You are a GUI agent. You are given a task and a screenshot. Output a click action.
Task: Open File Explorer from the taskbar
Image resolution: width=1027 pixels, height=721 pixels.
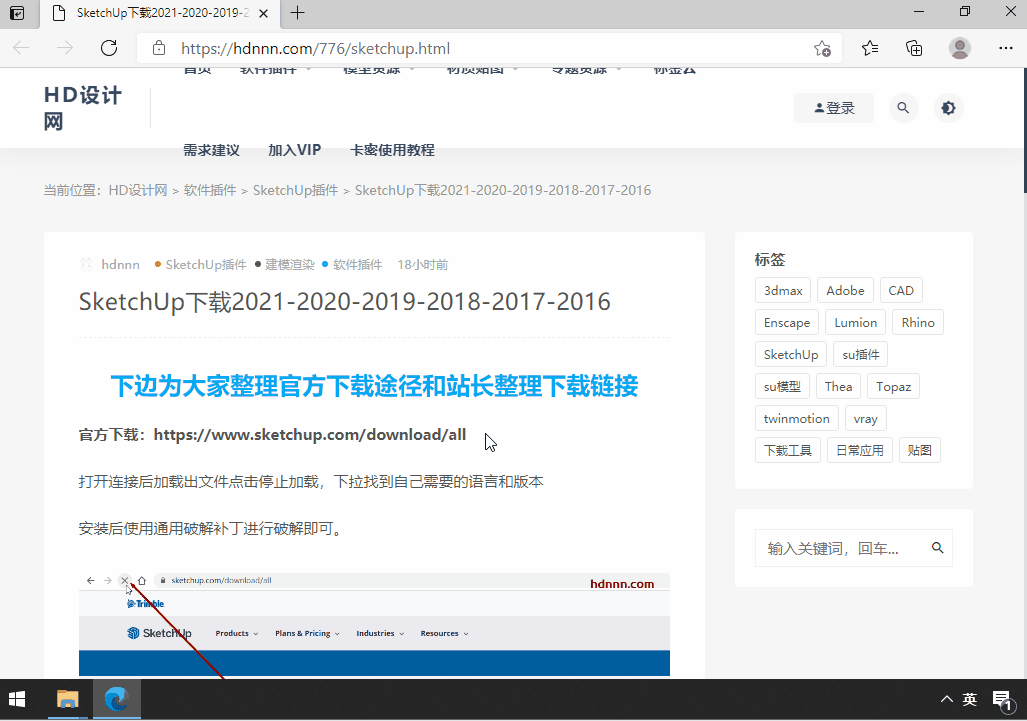tap(67, 699)
